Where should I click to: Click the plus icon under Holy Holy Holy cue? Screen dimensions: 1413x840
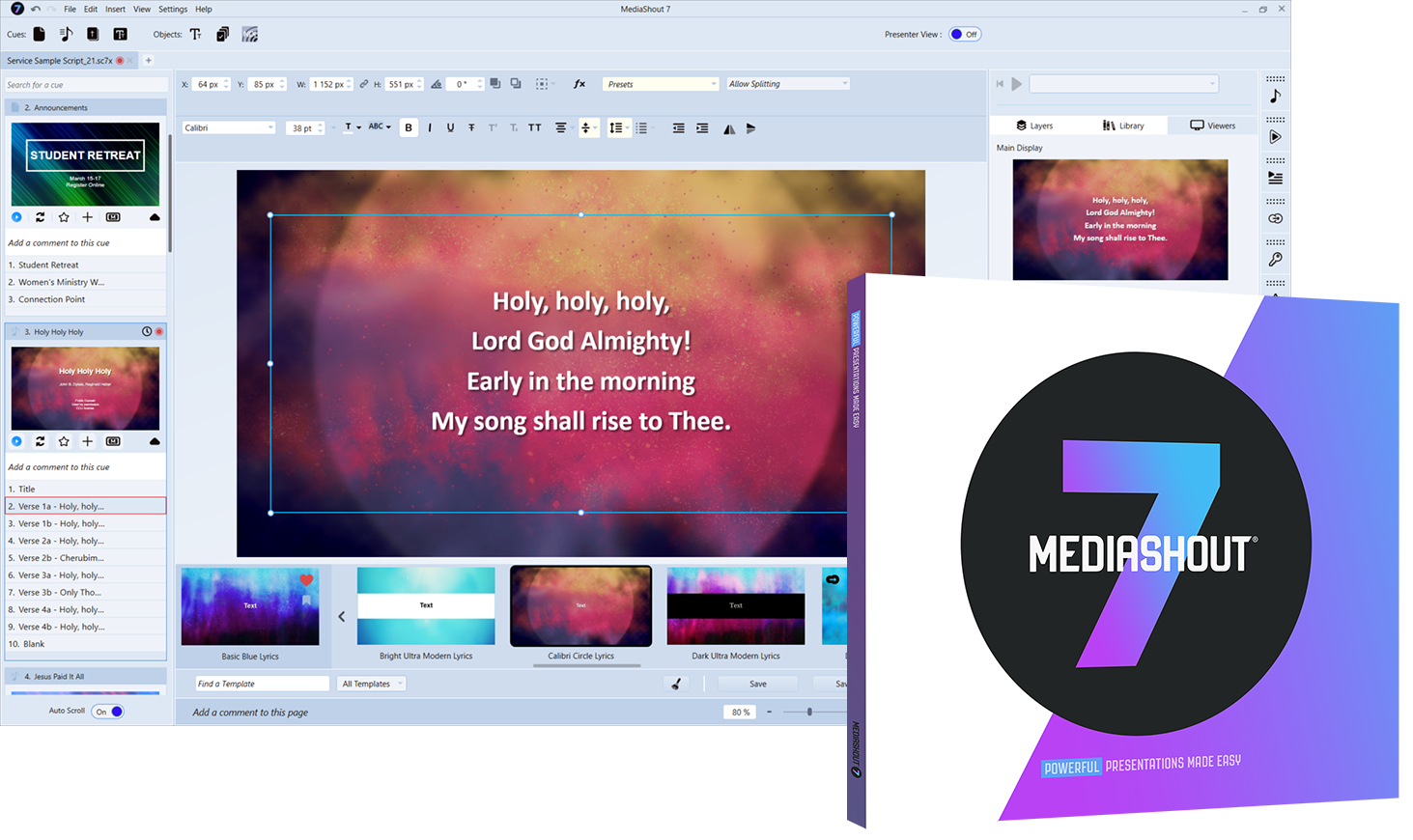(87, 441)
